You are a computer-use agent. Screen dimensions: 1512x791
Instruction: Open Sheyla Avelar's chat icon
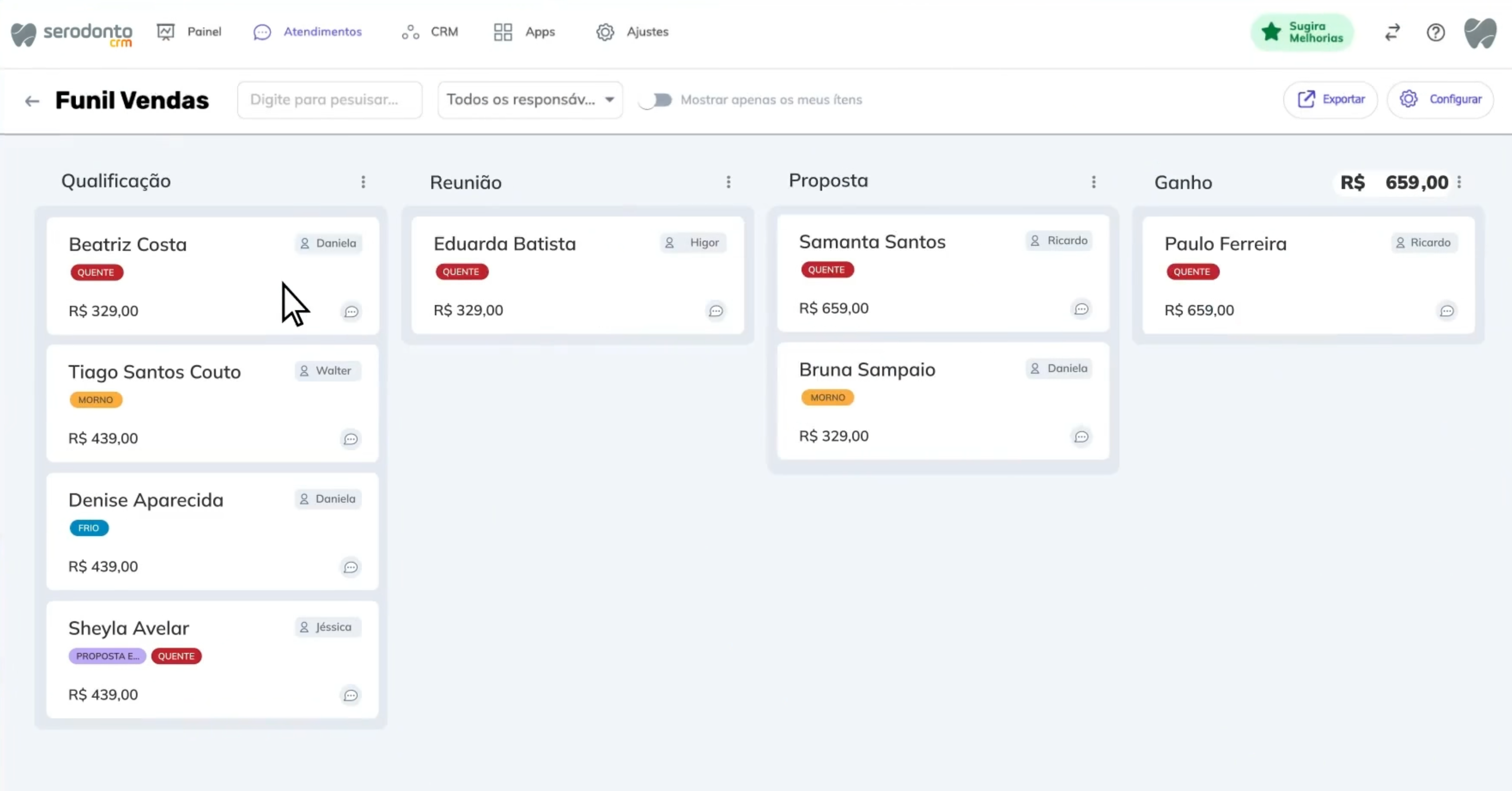coord(350,695)
